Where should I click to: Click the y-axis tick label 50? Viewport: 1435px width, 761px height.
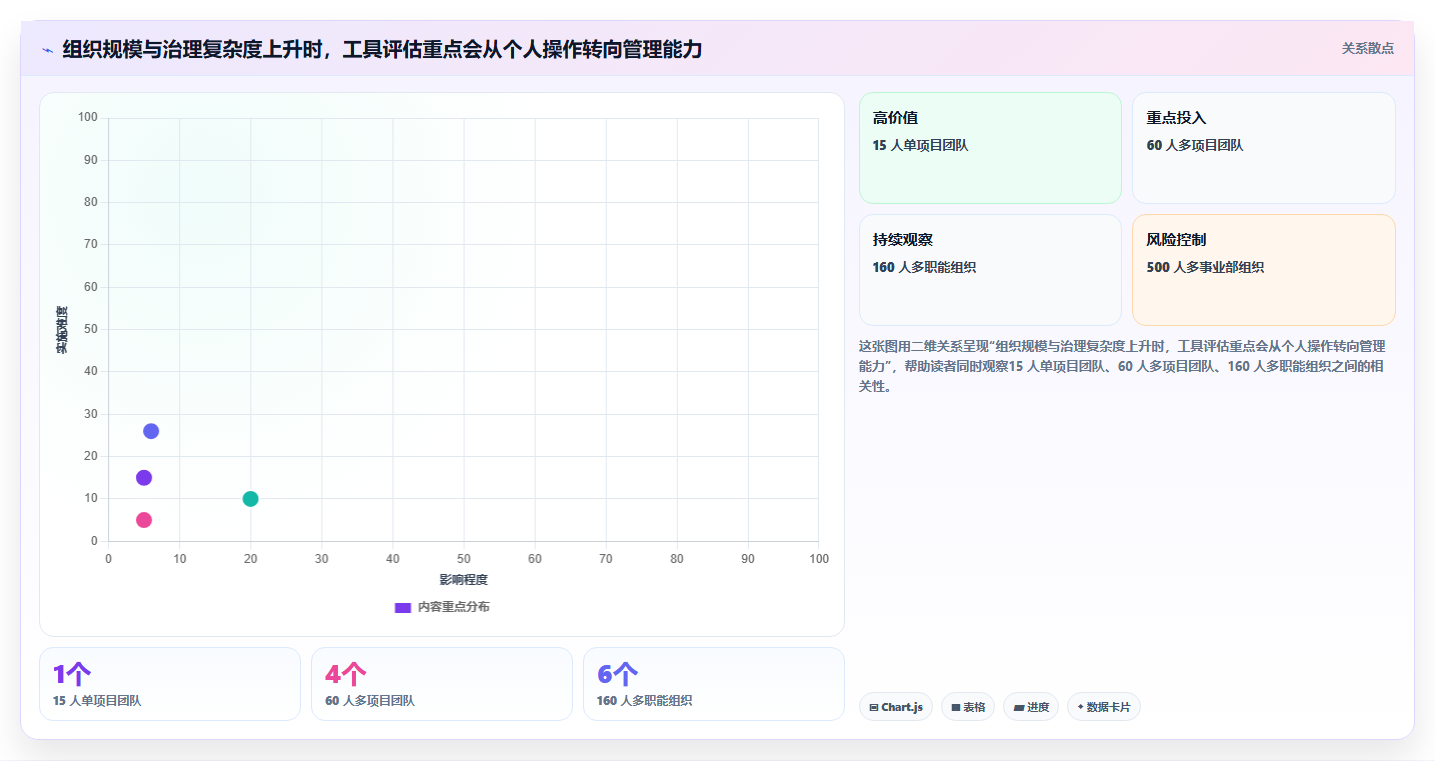coord(91,329)
